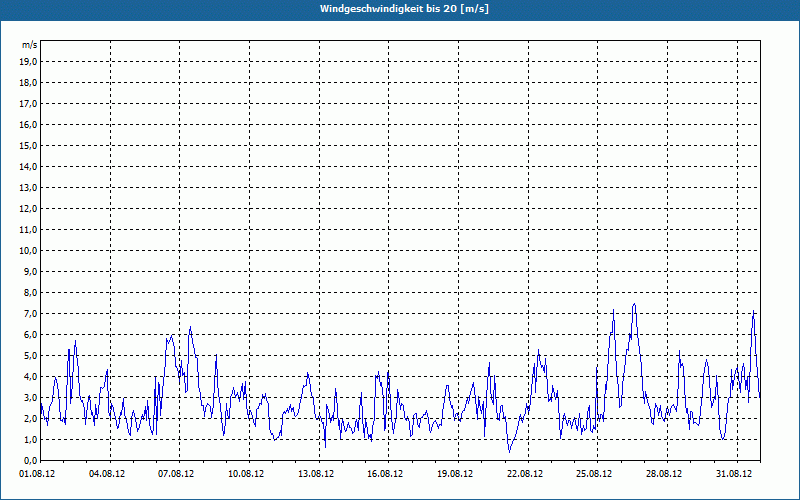
Task: Click the 15,0 y-axis value
Action: point(28,145)
